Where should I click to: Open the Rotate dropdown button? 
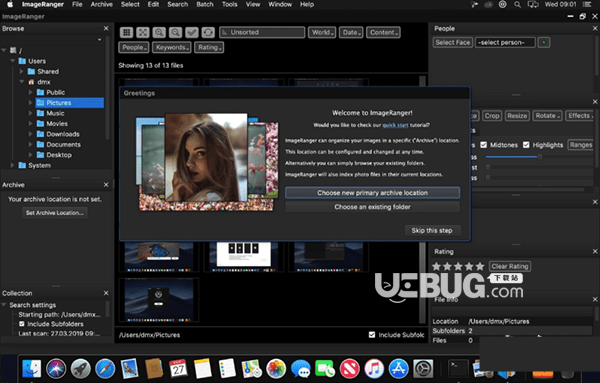547,116
